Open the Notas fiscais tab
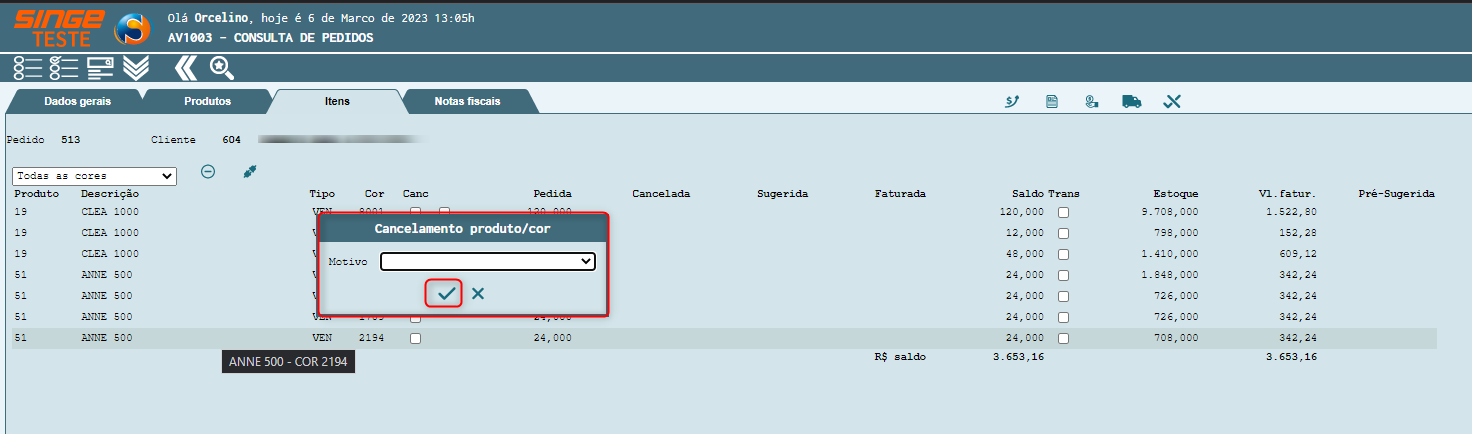This screenshot has height=434, width=1472. coord(467,101)
